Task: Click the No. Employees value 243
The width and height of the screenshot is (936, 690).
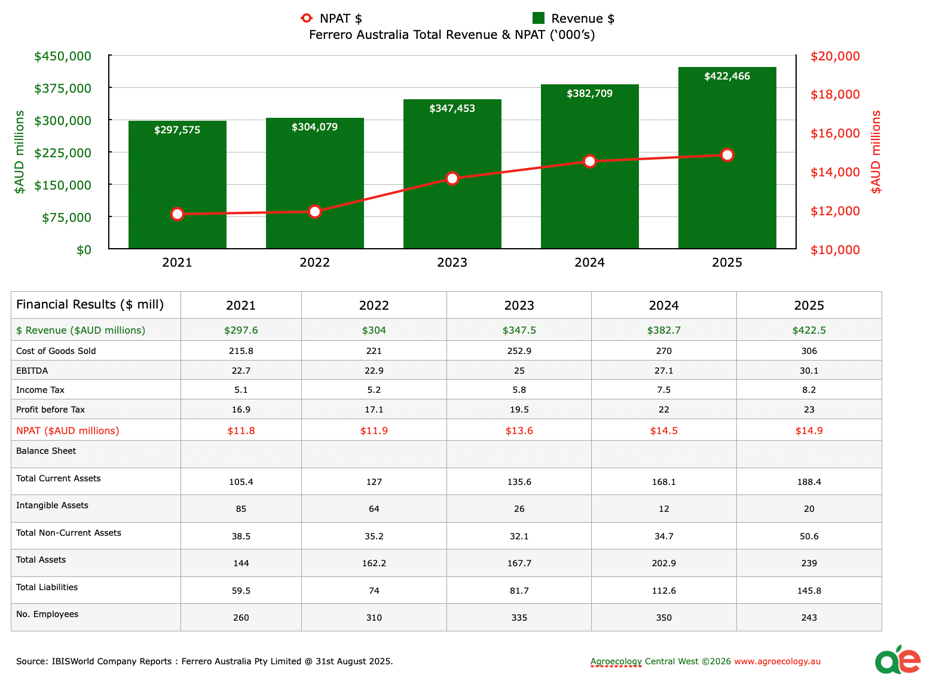Action: [809, 617]
